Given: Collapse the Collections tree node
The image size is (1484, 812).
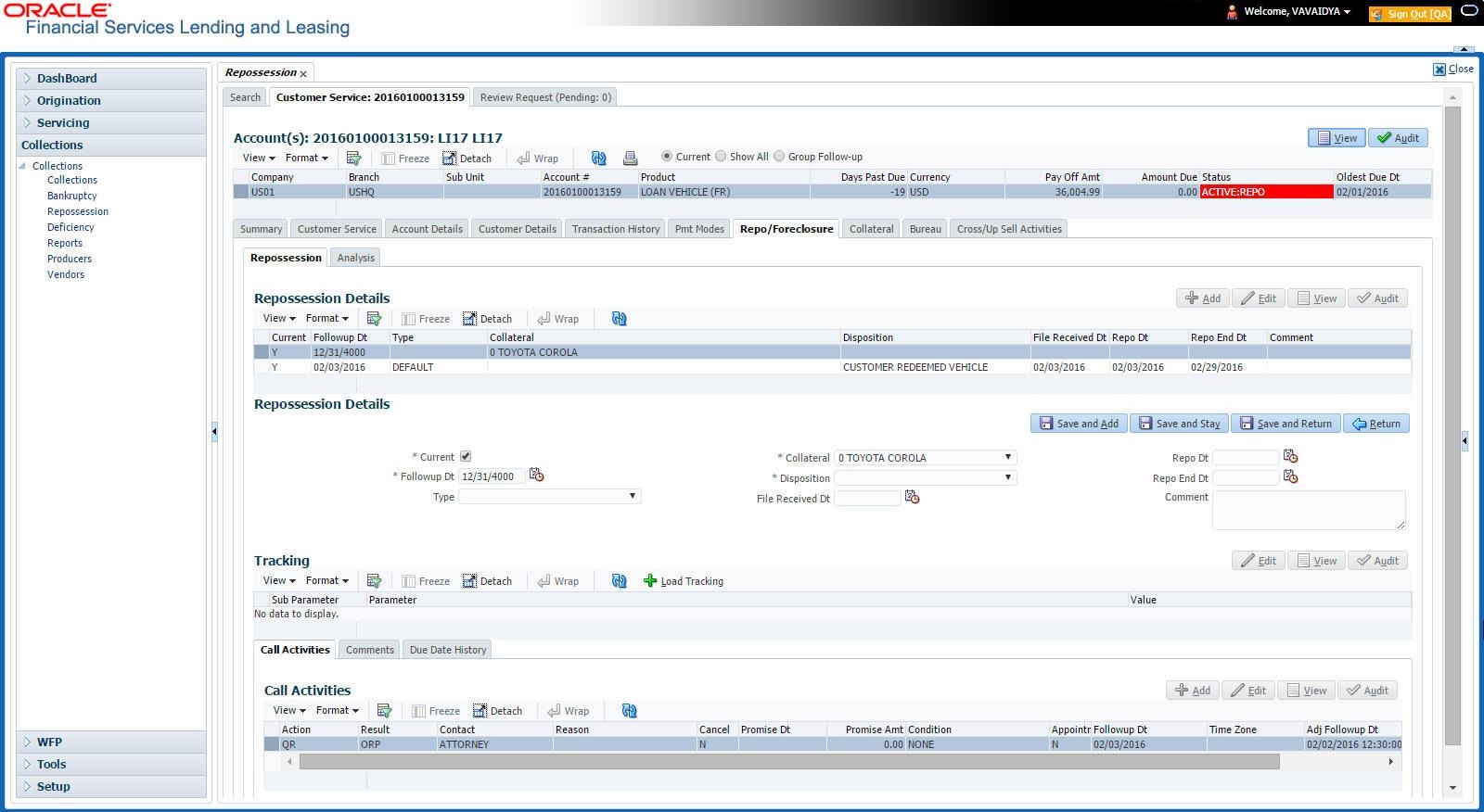Looking at the screenshot, I should [22, 166].
